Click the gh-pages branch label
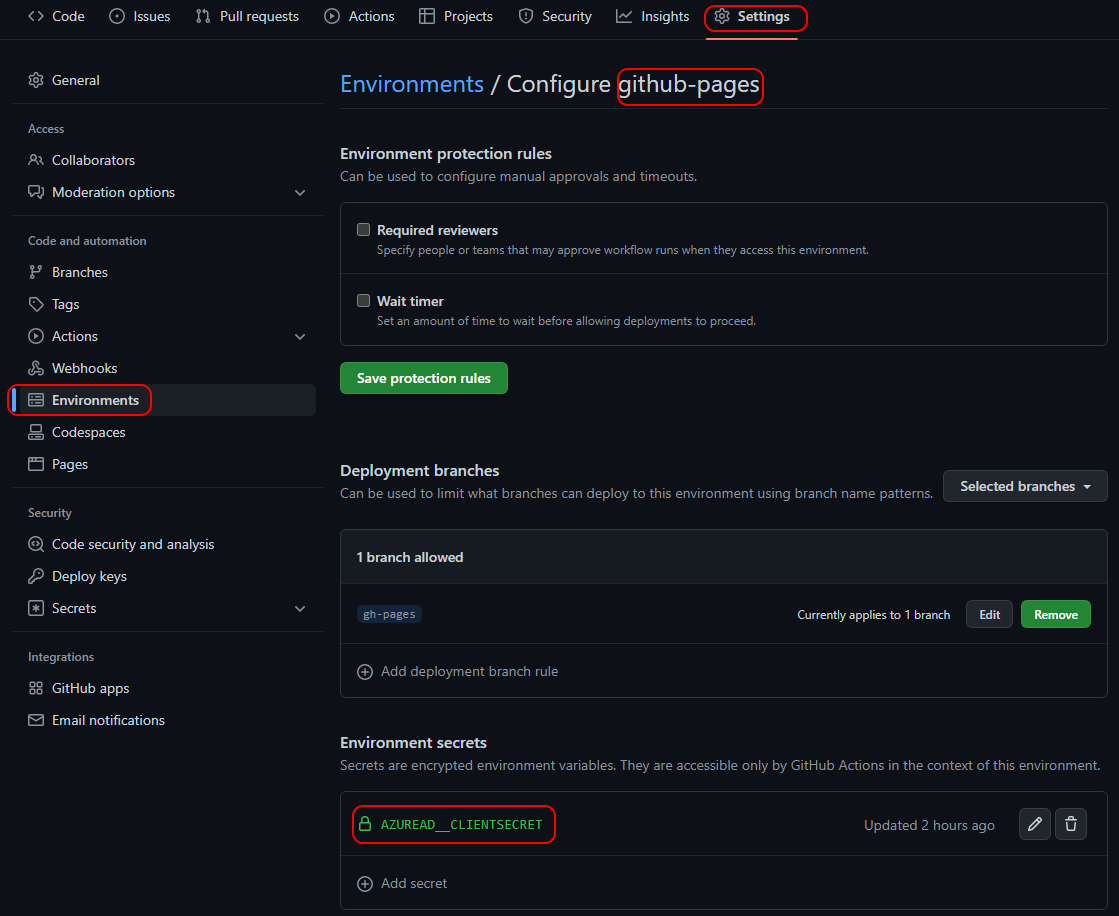 pos(389,614)
